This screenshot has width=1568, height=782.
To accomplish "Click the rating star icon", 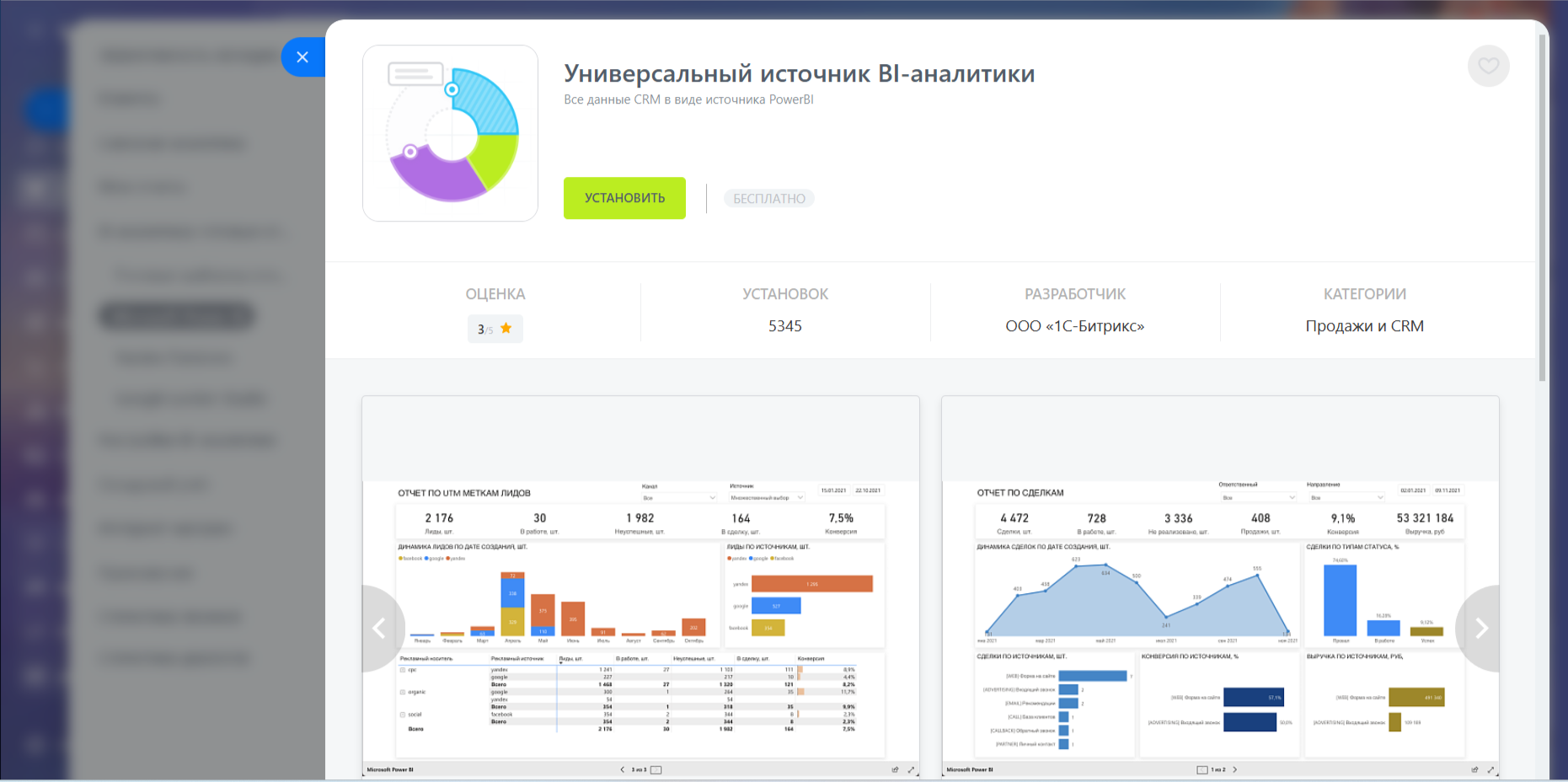I will click(x=506, y=328).
